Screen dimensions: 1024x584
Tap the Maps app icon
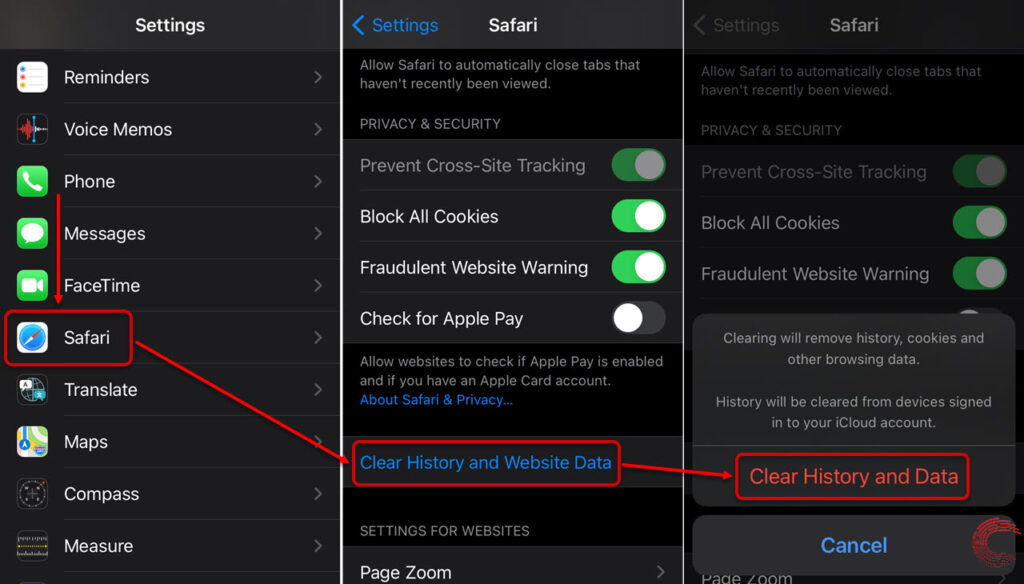coord(32,442)
